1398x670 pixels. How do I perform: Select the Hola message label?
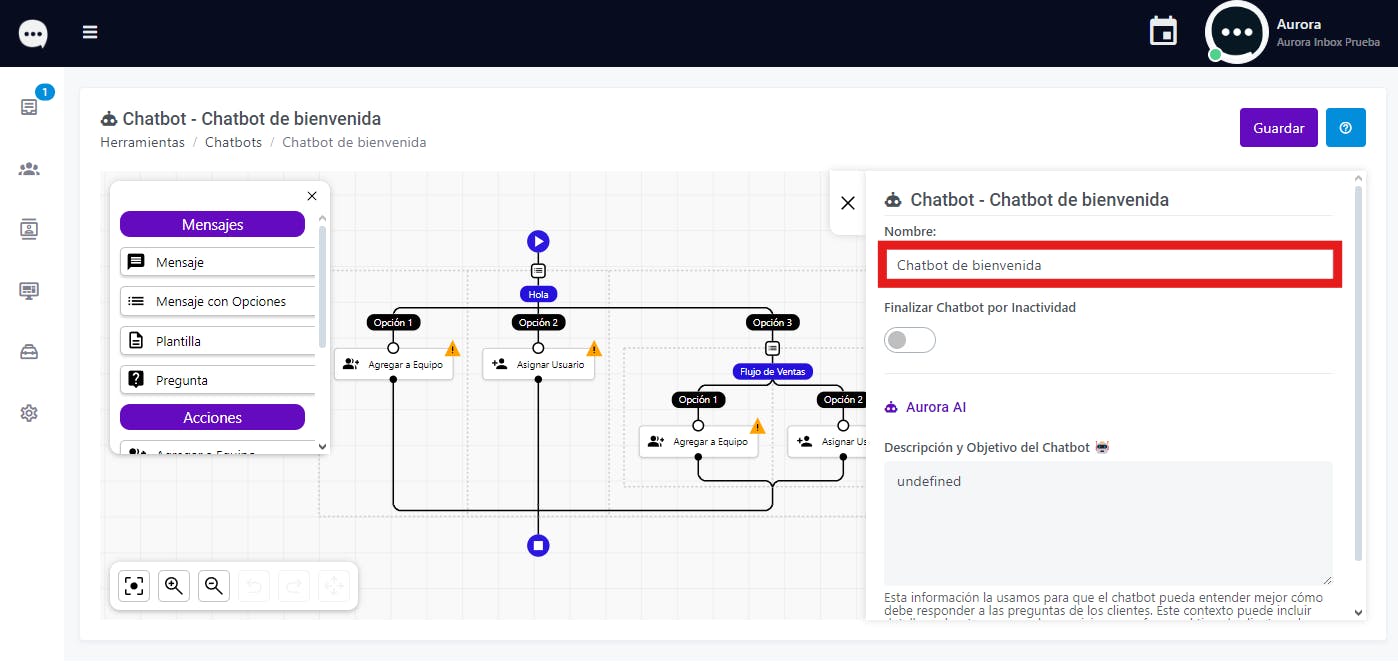coord(538,294)
